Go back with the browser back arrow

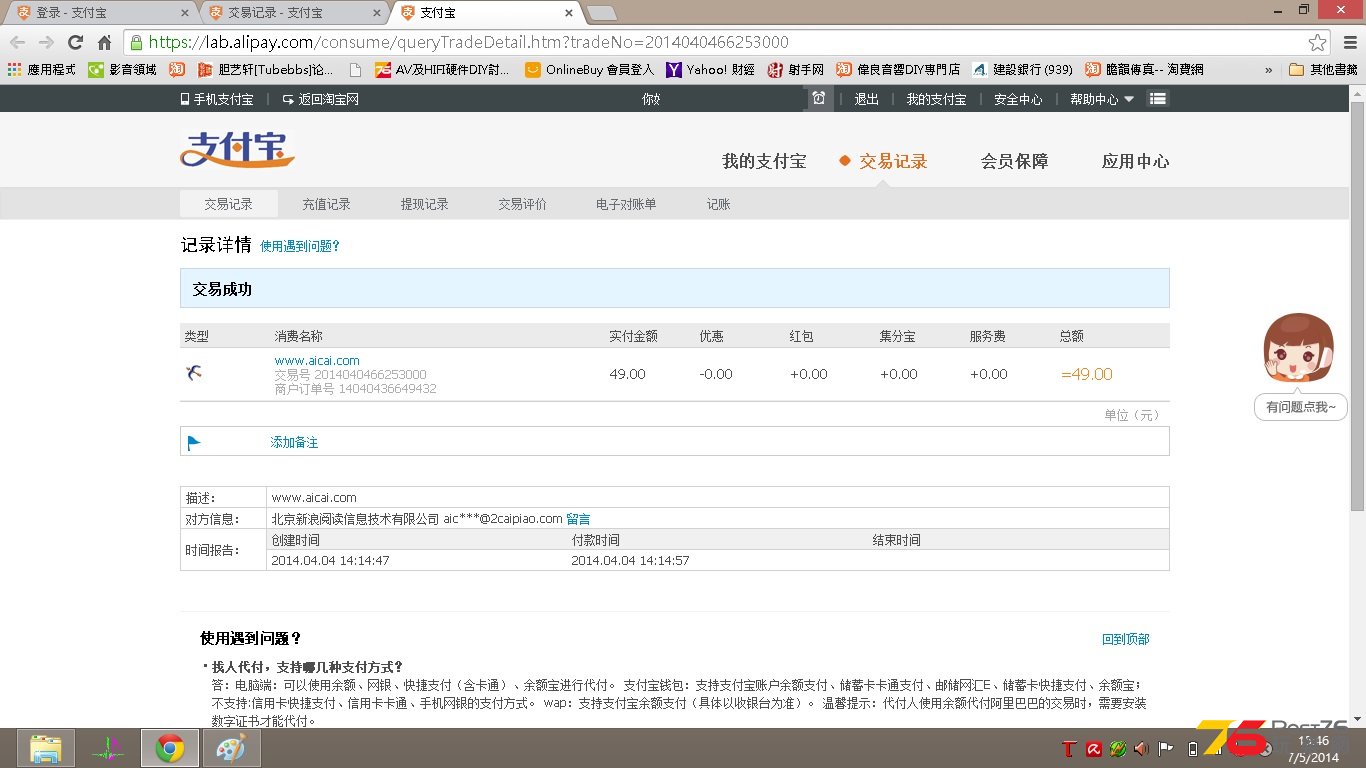pyautogui.click(x=17, y=42)
